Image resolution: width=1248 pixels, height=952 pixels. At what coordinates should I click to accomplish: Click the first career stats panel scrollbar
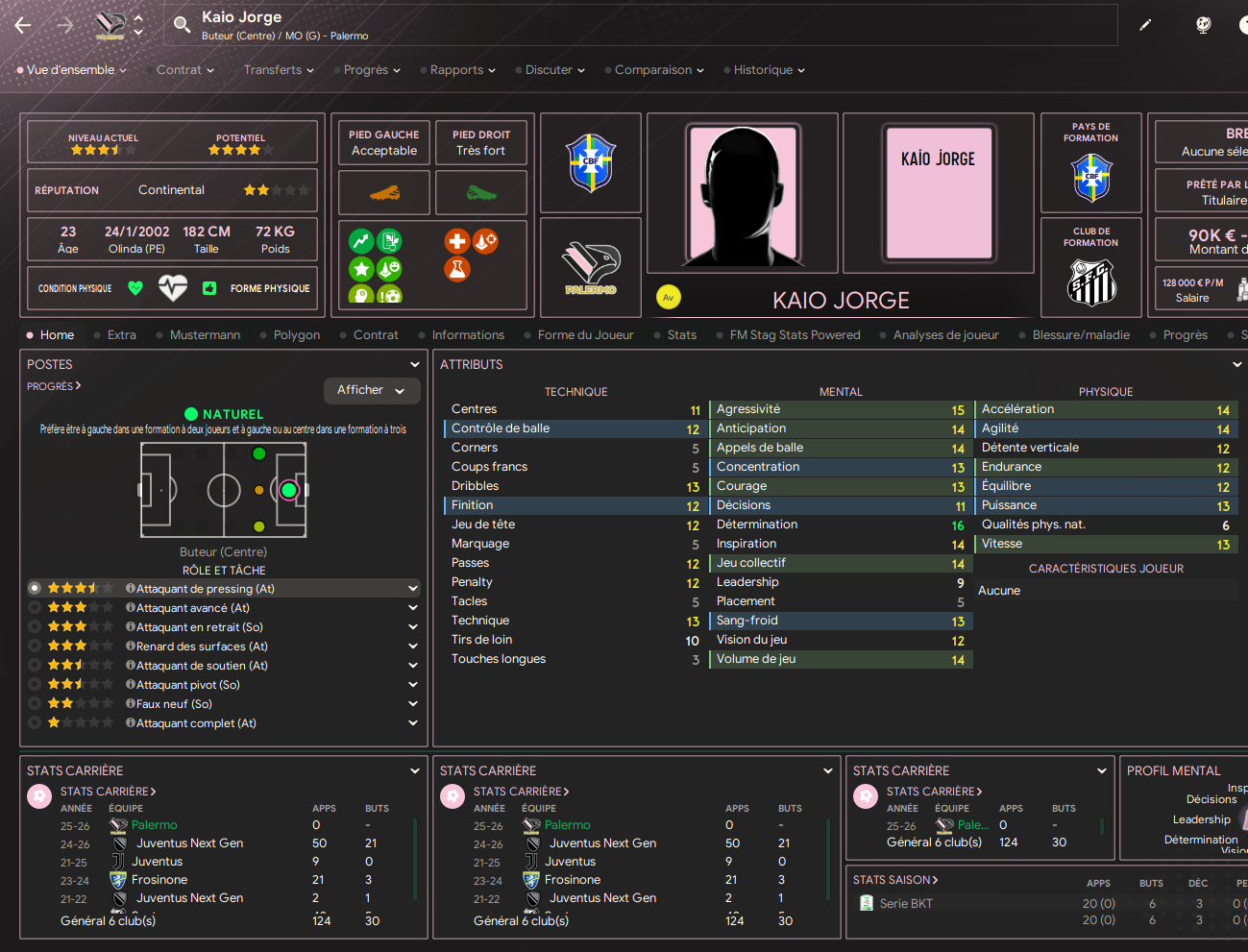click(415, 860)
